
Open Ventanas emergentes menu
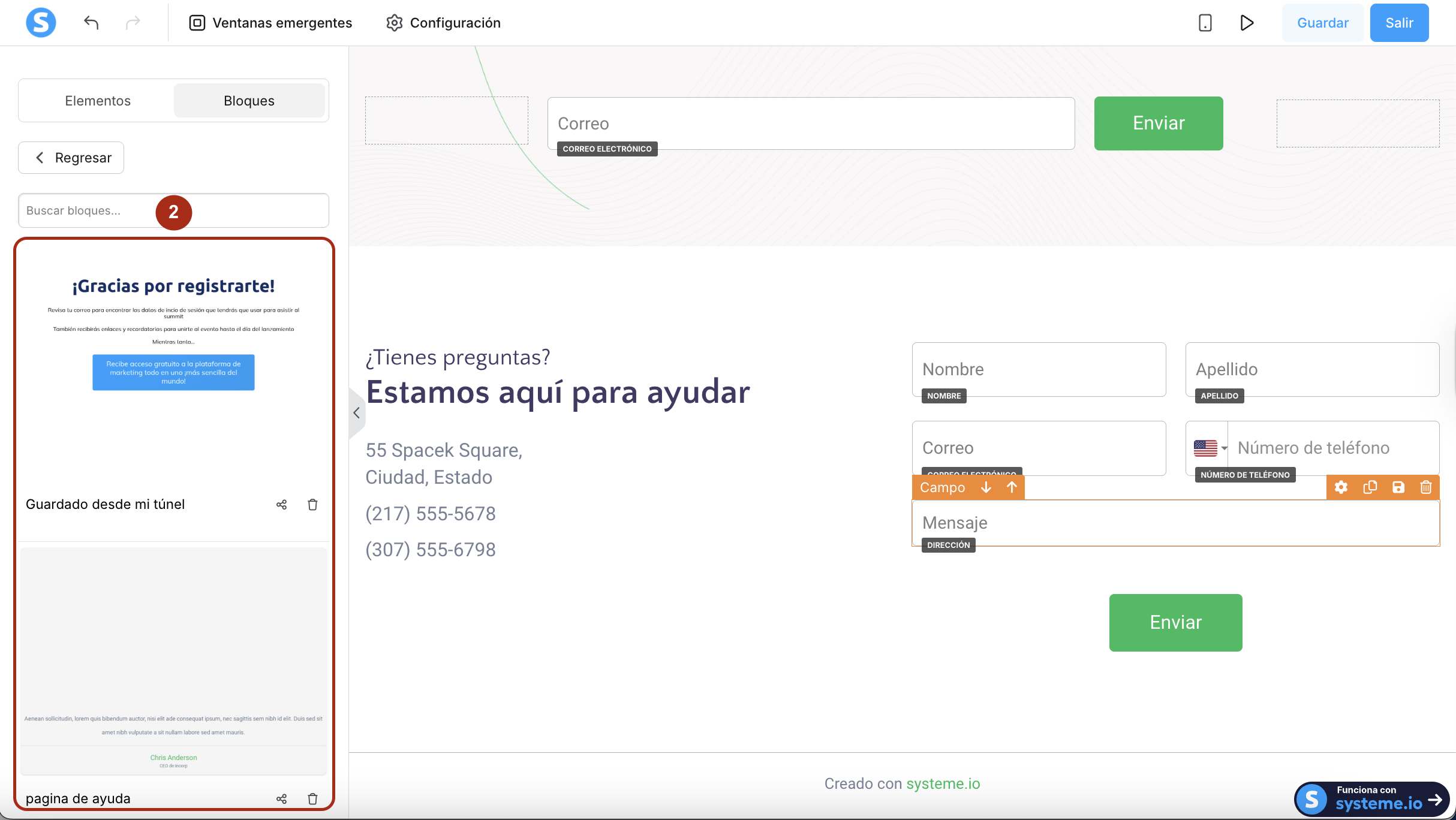[x=271, y=23]
